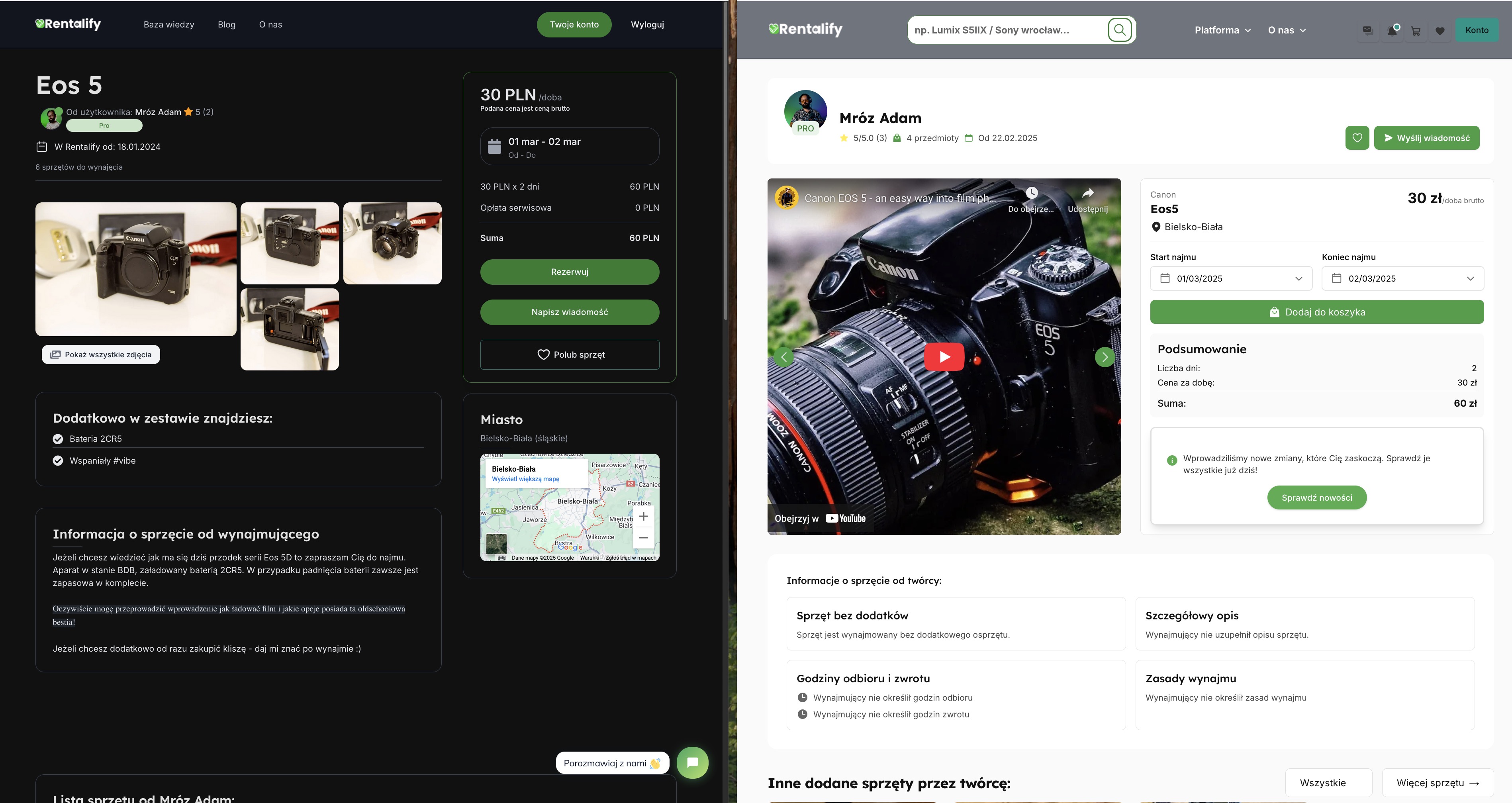Click the Rezerwuj button
The width and height of the screenshot is (1512, 803).
(569, 272)
